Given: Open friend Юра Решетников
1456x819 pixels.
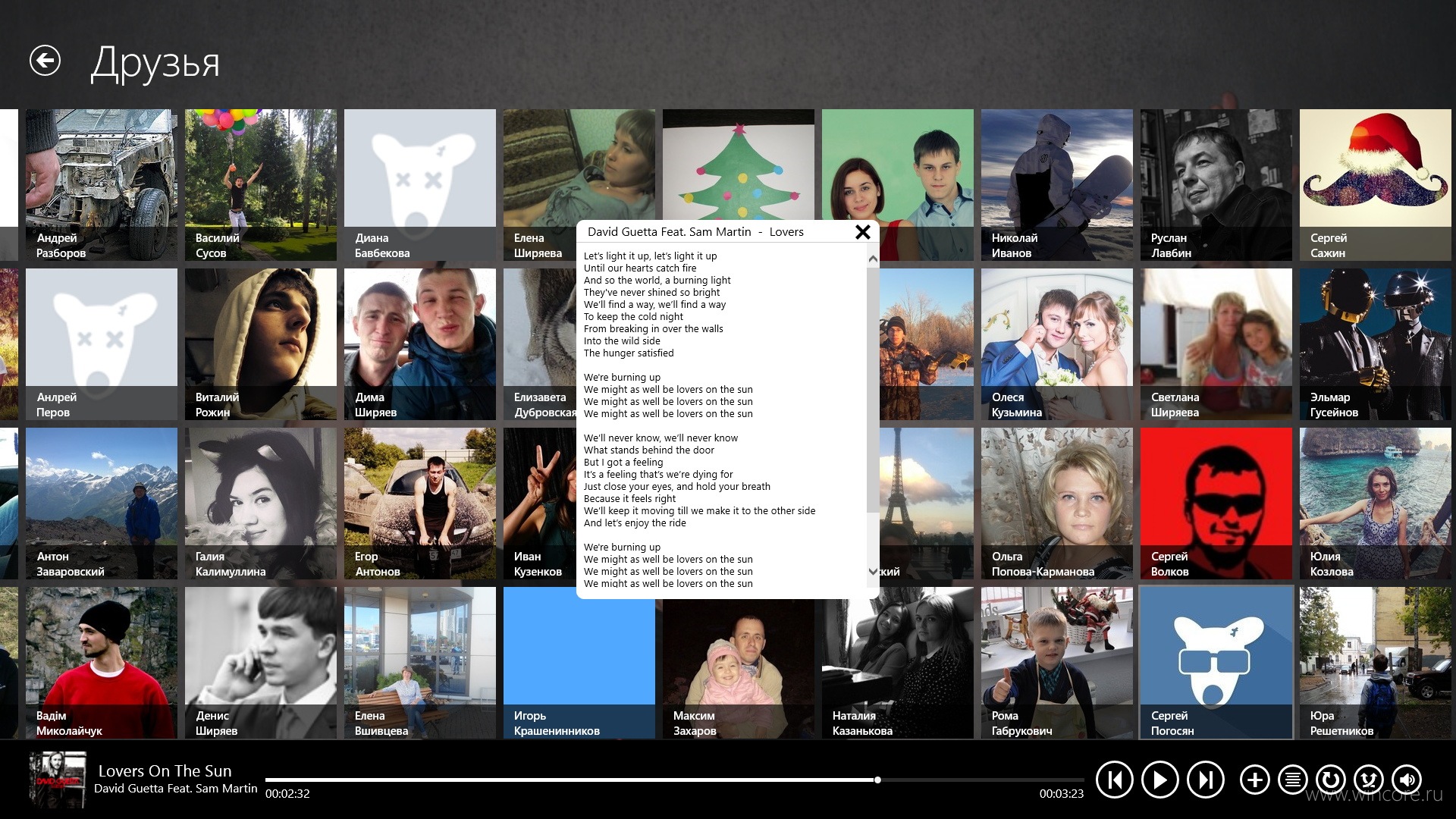Looking at the screenshot, I should (x=1376, y=663).
